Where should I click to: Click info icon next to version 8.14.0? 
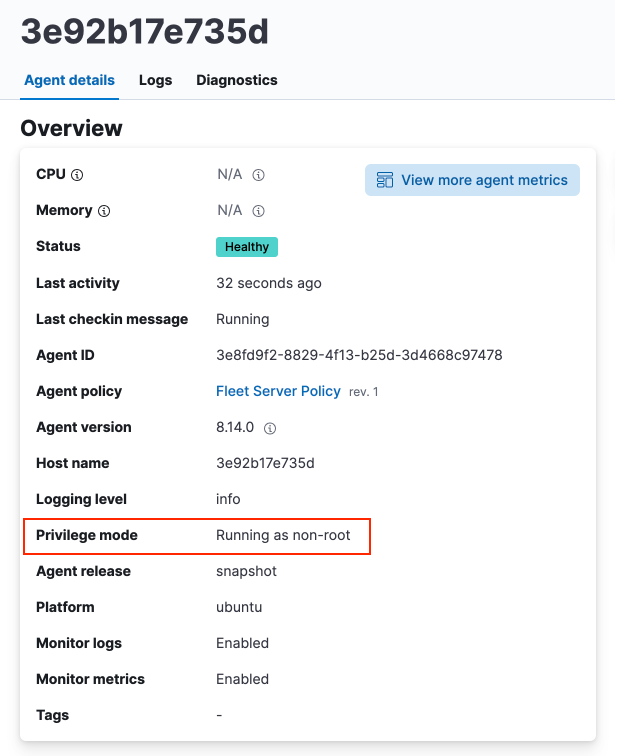(270, 428)
